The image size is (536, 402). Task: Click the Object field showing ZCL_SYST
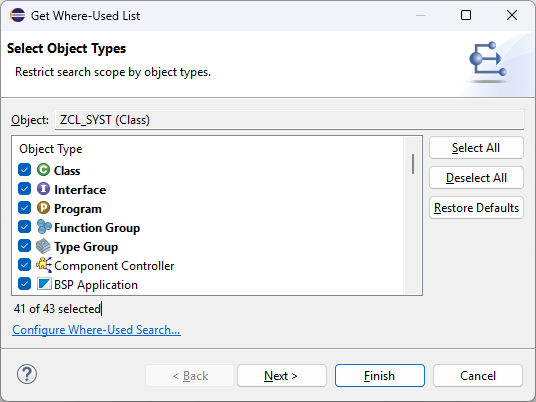click(x=289, y=120)
